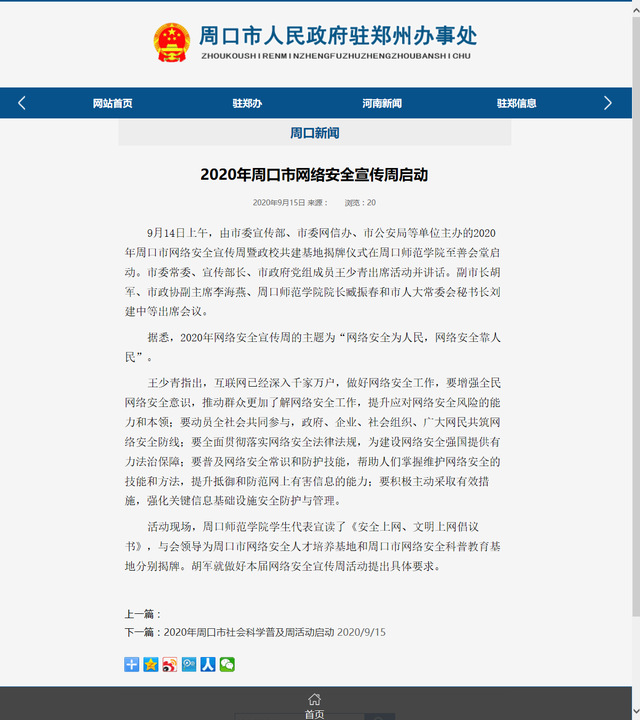Image resolution: width=640 pixels, height=720 pixels.
Task: Click article title 2020年周口市网络安全宣传周启动
Action: (314, 175)
